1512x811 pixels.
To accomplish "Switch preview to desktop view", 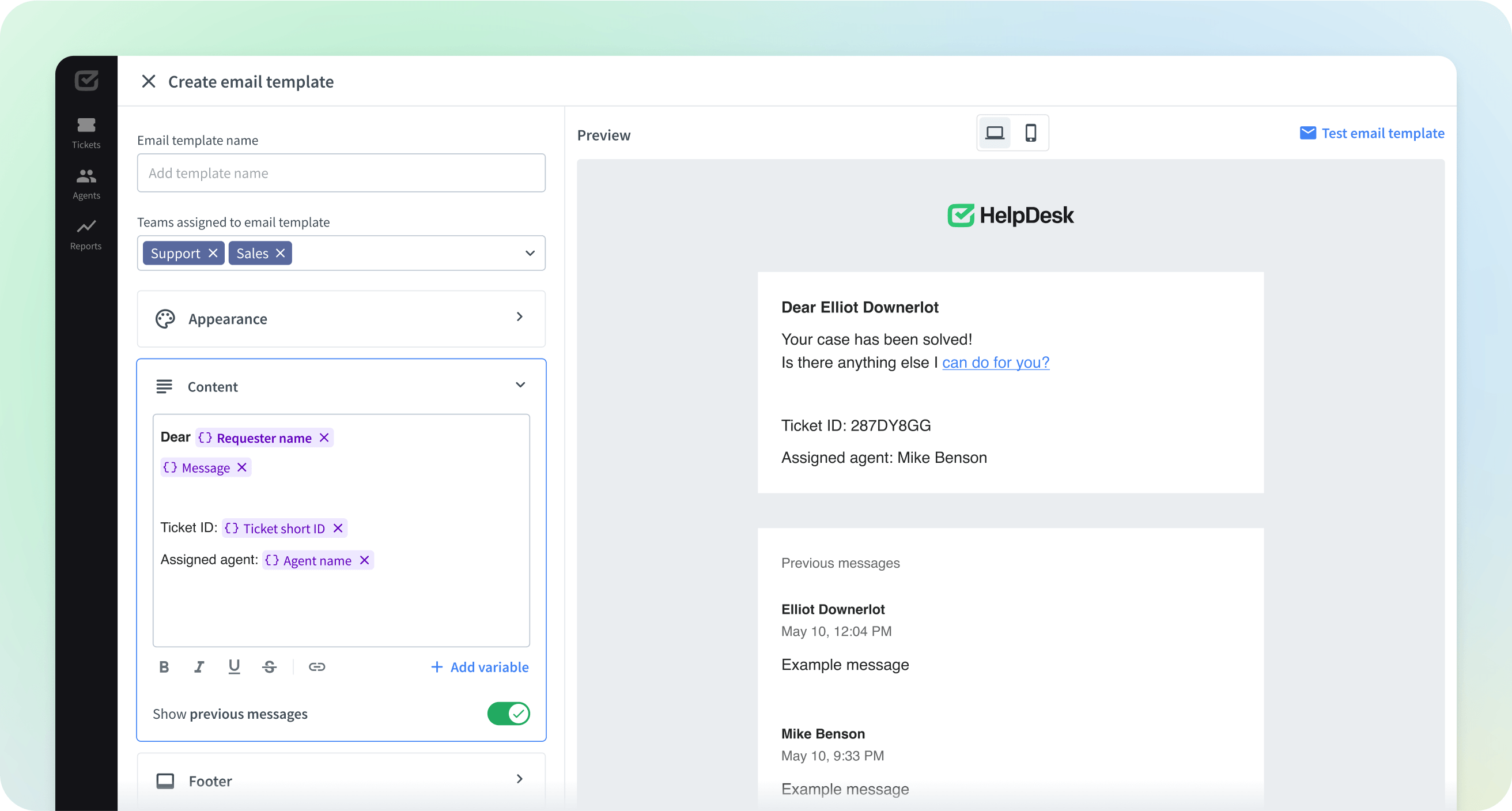I will point(995,133).
